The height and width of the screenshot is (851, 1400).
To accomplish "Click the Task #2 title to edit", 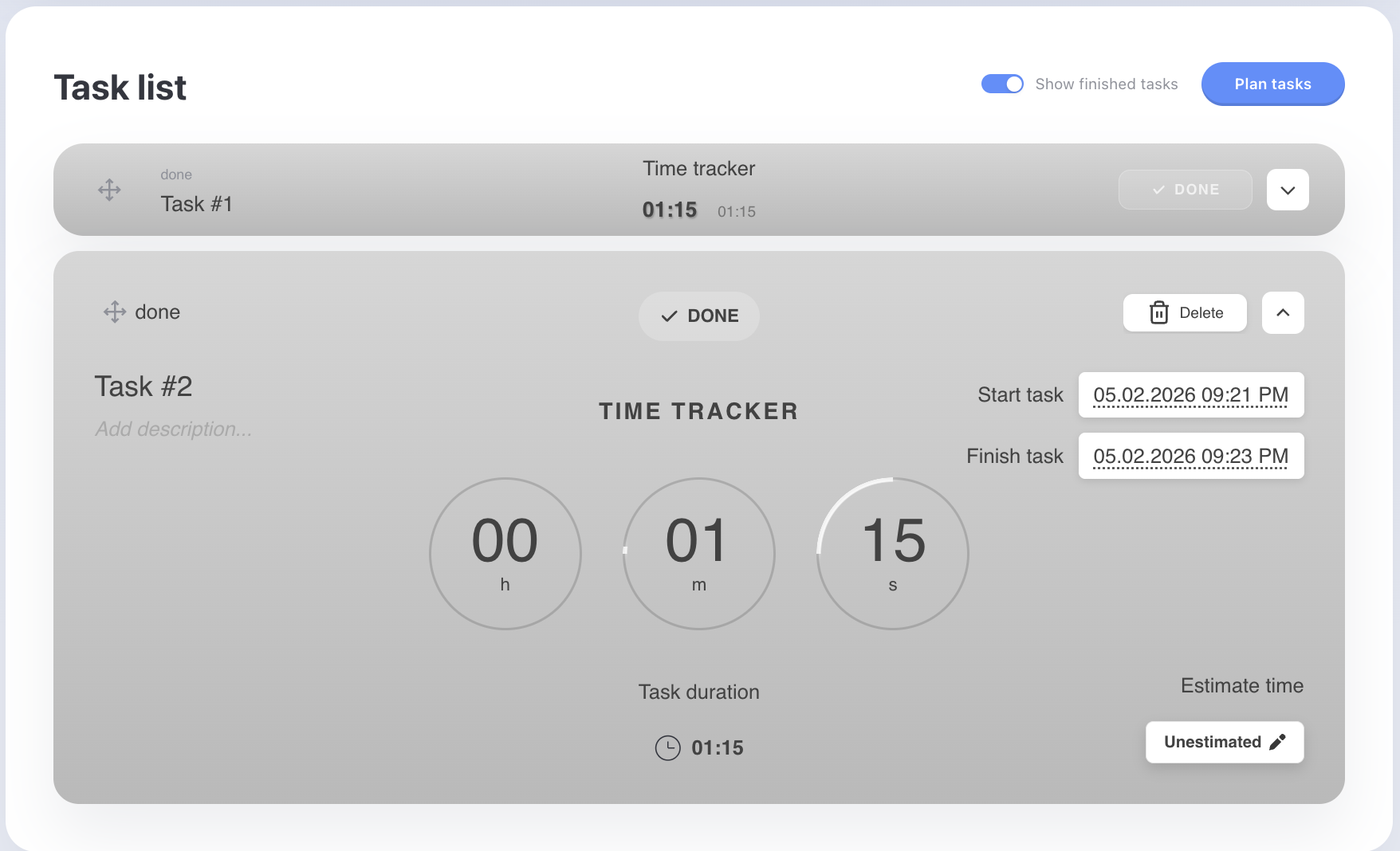I will point(144,386).
